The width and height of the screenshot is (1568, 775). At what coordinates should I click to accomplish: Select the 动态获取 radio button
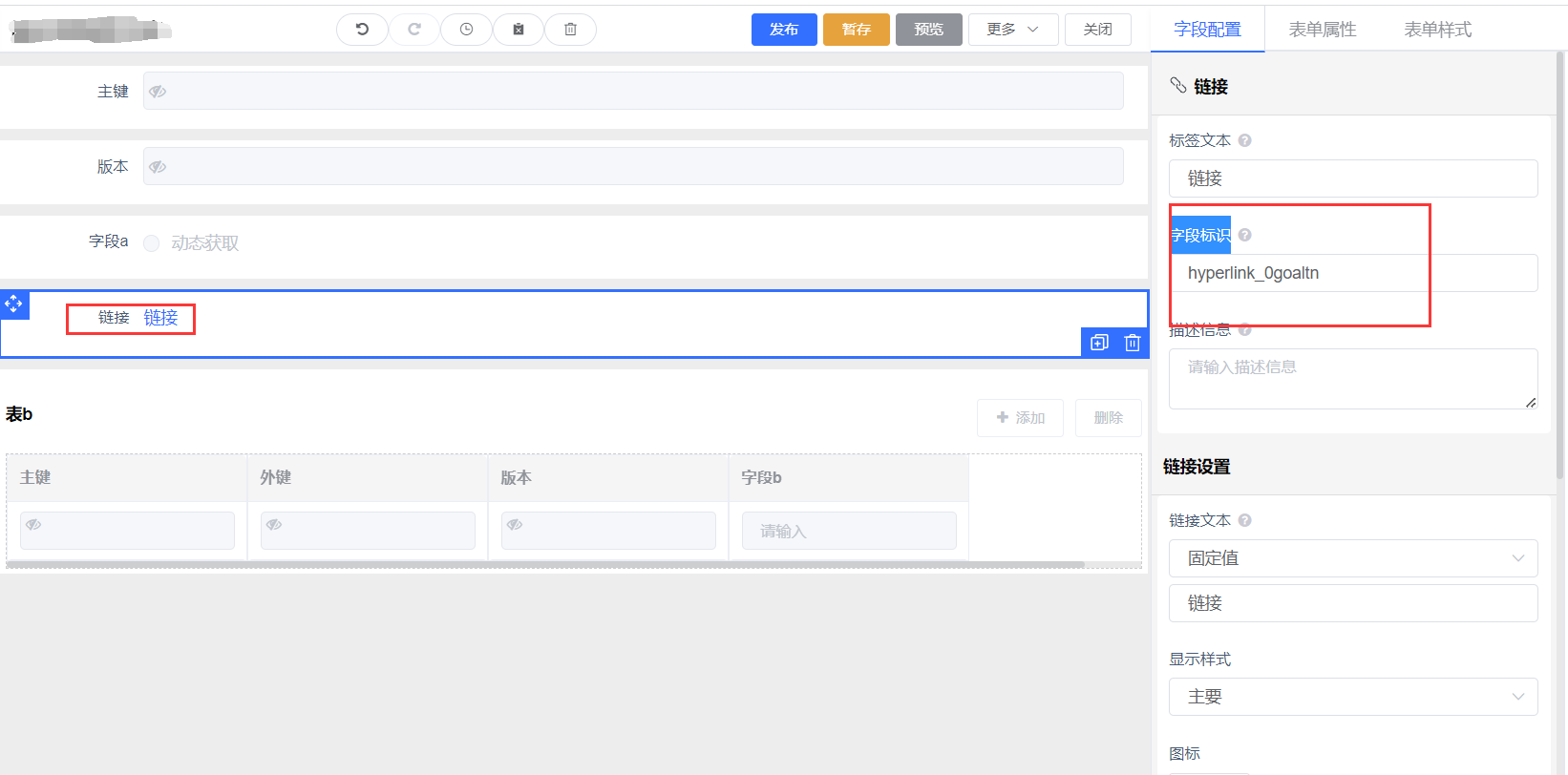152,243
